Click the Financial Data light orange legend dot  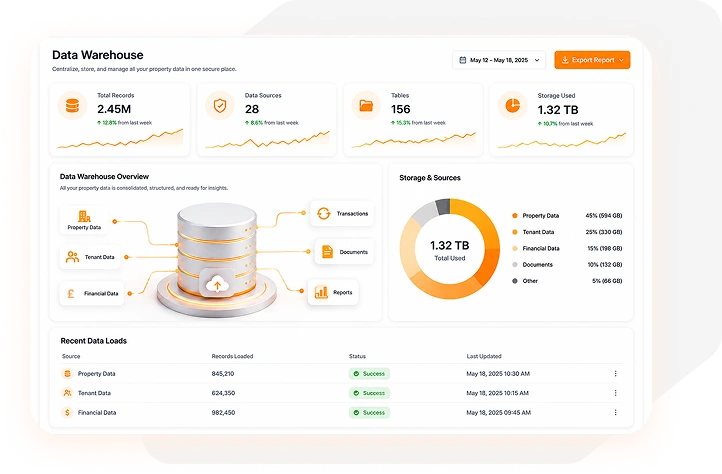coord(515,248)
